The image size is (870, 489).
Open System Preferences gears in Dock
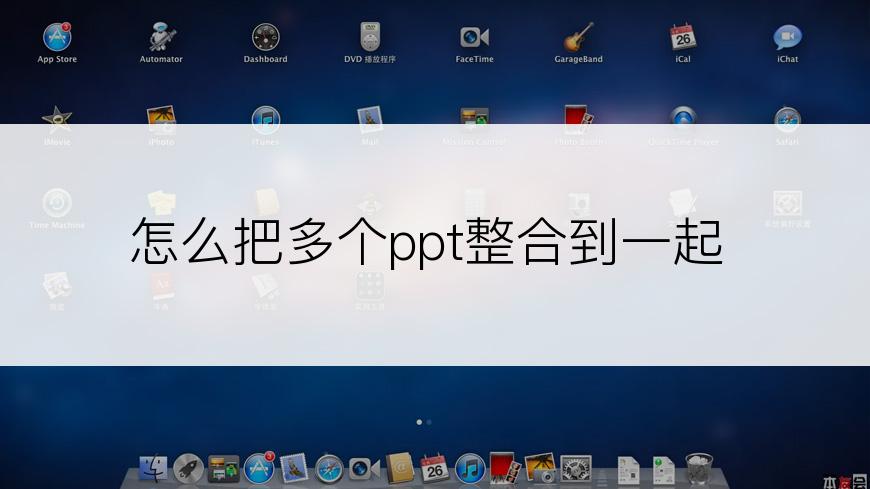(576, 469)
